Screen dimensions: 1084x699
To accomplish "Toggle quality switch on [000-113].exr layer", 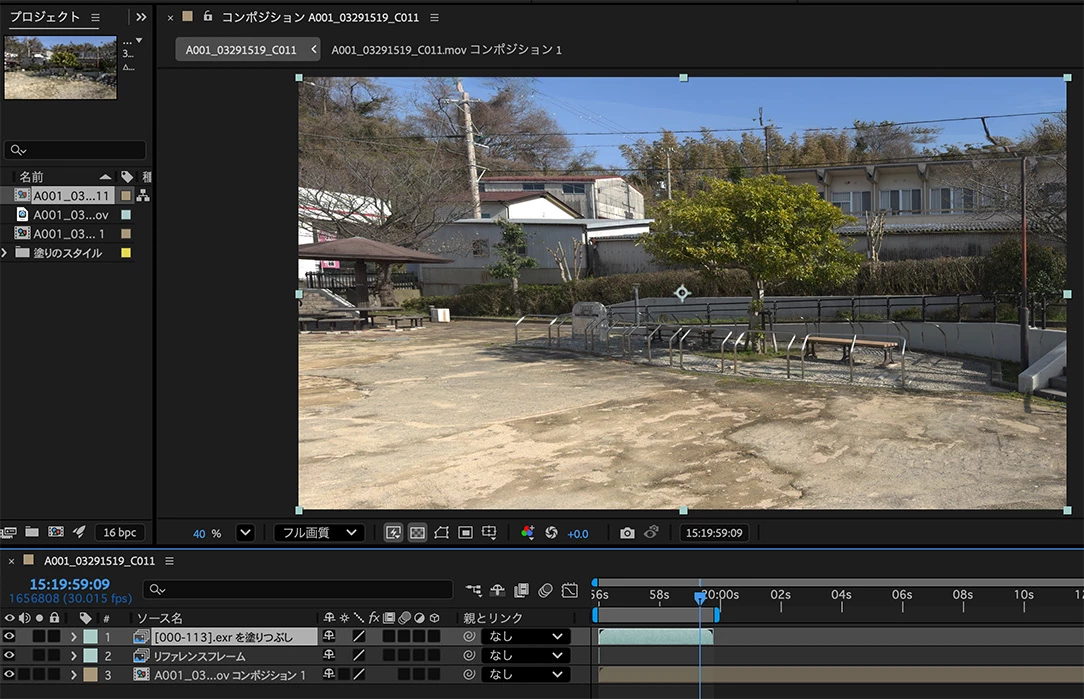I will click(359, 636).
